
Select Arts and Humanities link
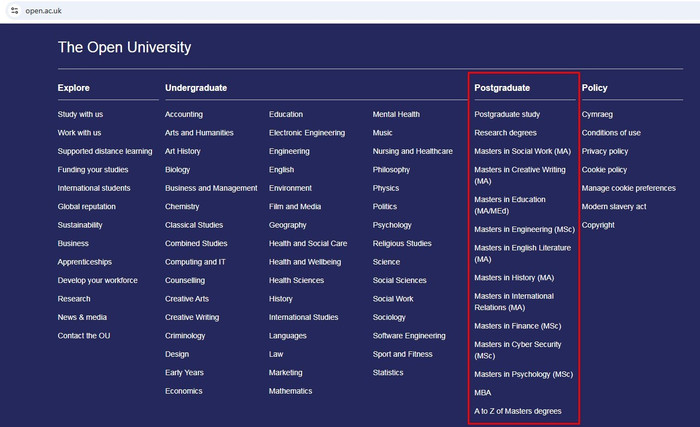199,133
